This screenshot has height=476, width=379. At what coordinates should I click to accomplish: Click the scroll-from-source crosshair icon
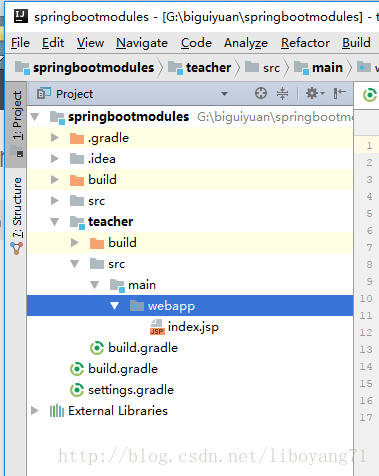(261, 93)
